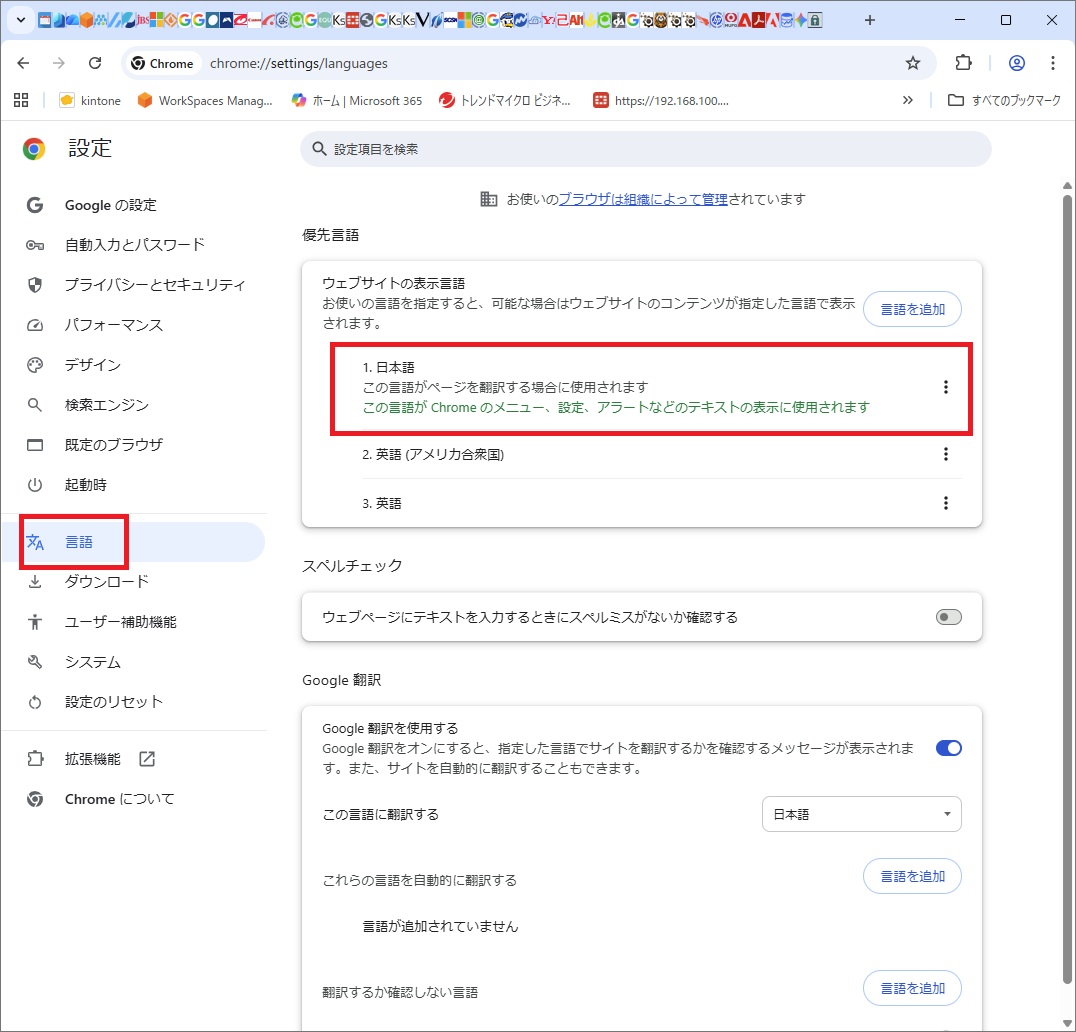This screenshot has width=1076, height=1032.
Task: Open 自動入力とパスワード via the key icon
Action: coord(36,244)
